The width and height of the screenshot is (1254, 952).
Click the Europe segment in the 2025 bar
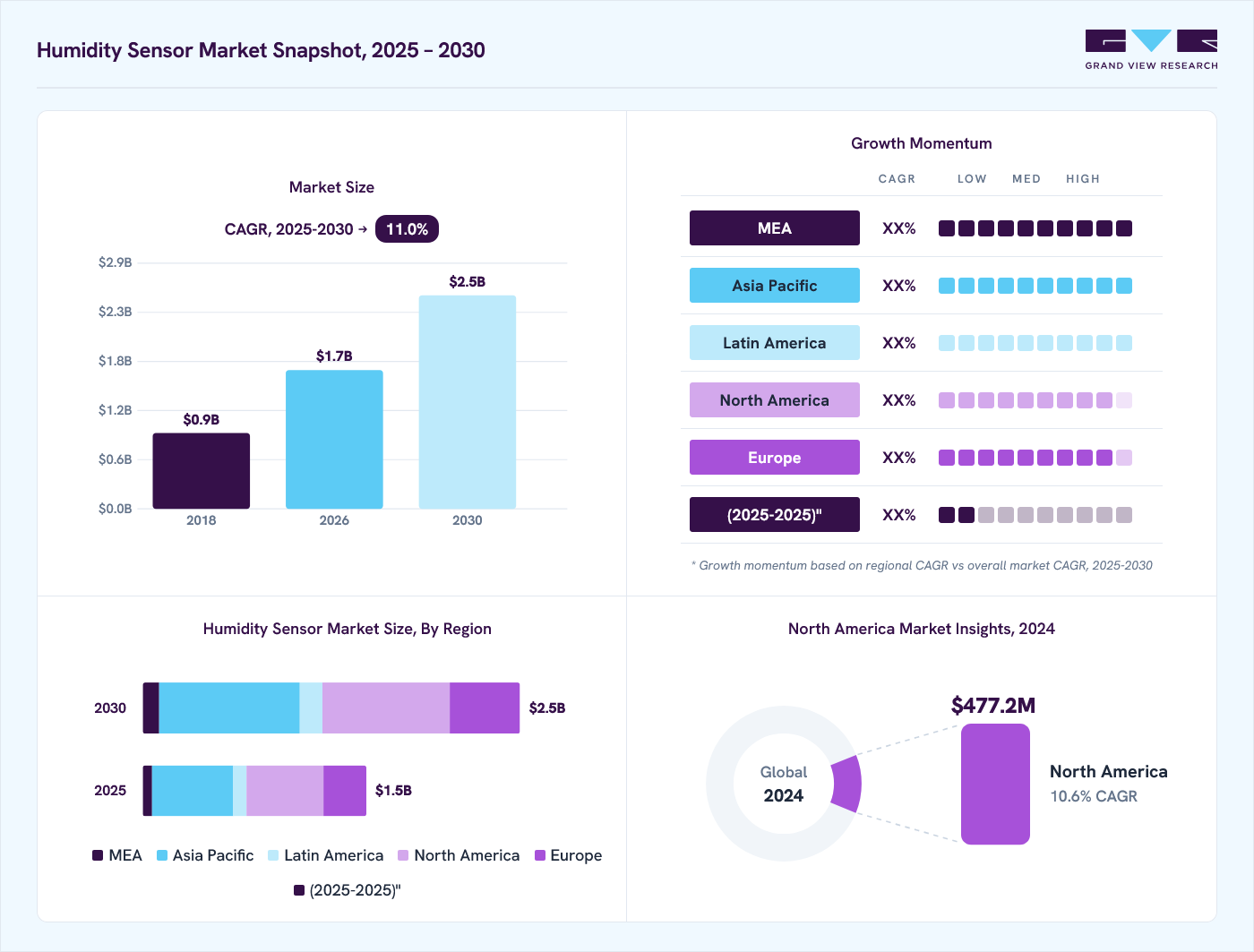coord(345,791)
